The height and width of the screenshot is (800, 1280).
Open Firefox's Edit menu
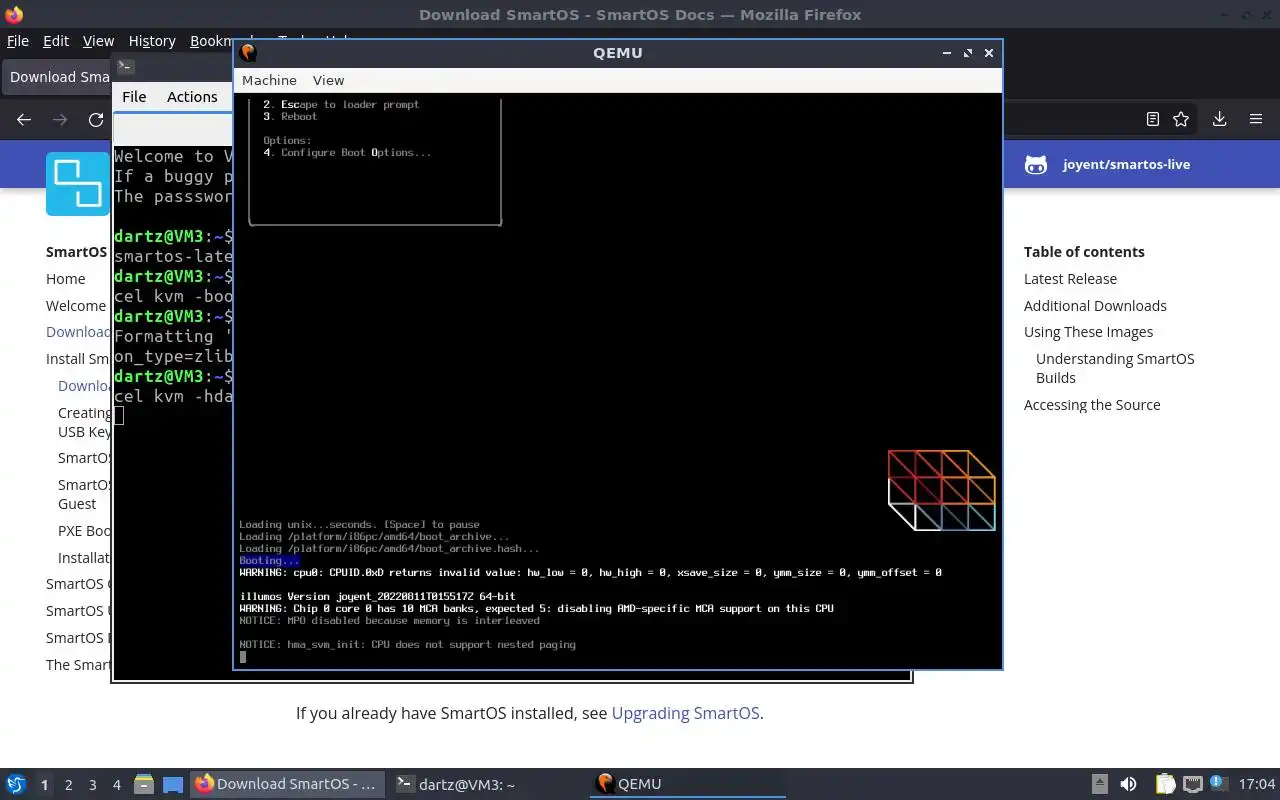pos(56,41)
